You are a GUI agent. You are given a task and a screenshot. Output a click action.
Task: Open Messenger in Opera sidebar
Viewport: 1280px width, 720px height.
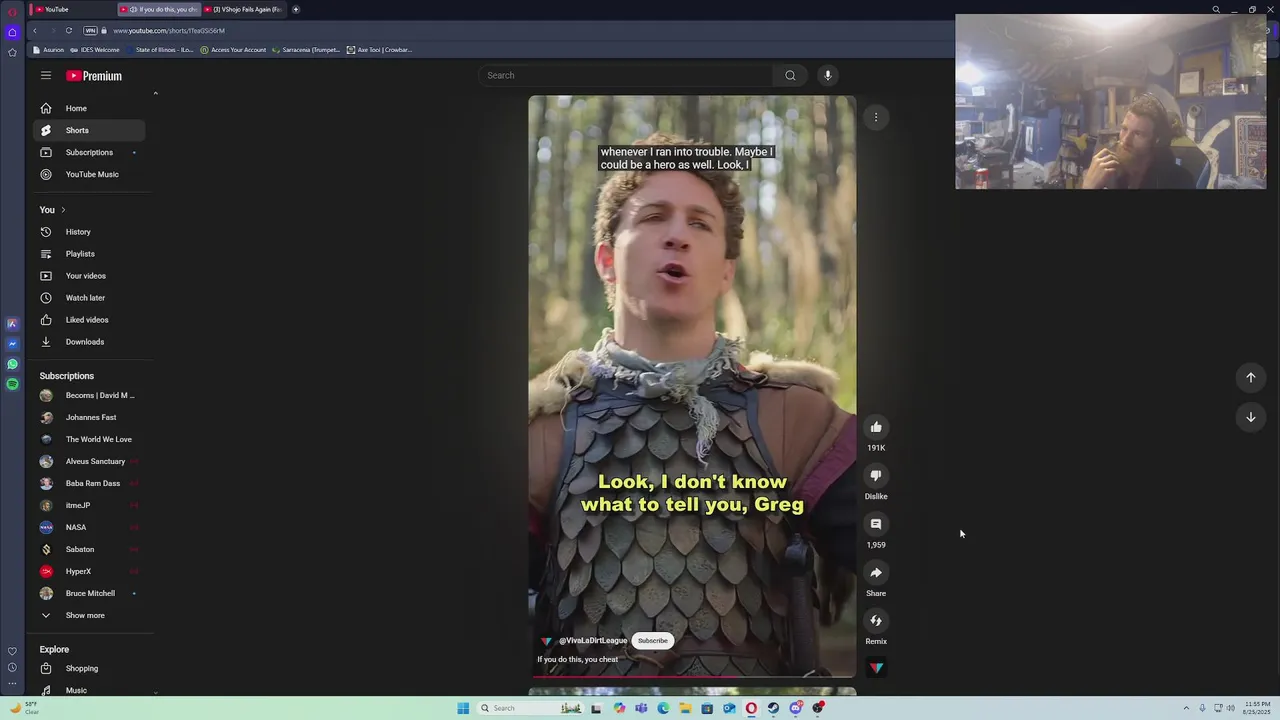coord(12,344)
